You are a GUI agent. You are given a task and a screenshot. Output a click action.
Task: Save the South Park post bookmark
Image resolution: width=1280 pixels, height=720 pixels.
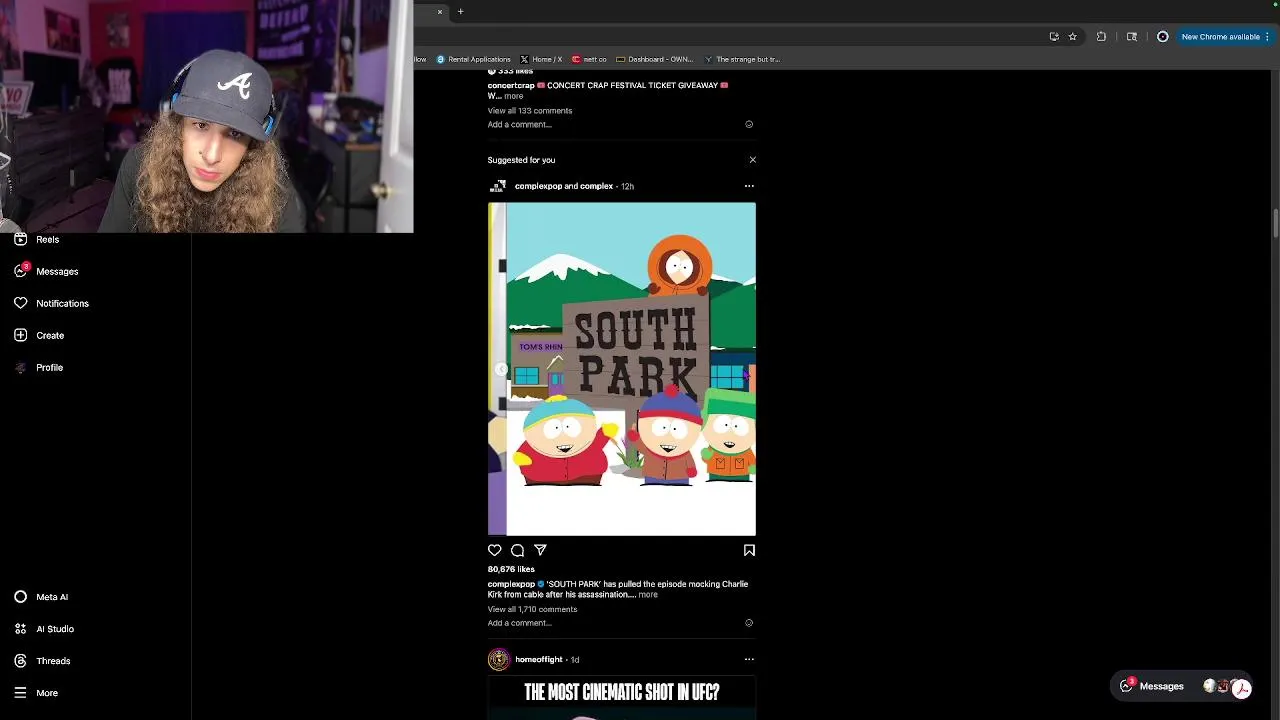tap(749, 550)
